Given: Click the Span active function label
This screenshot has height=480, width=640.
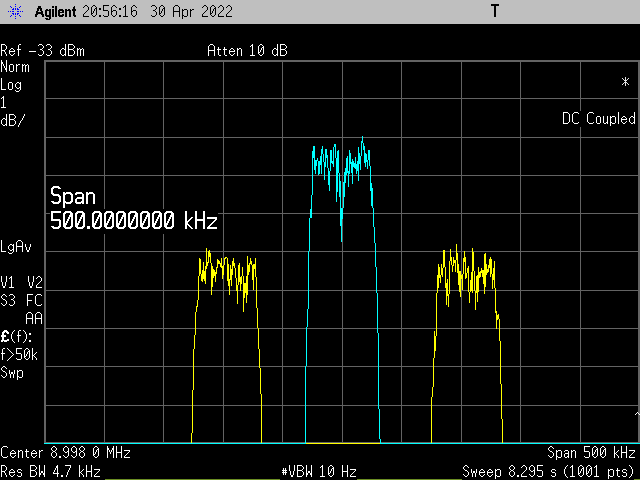Looking at the screenshot, I should 73,196.
